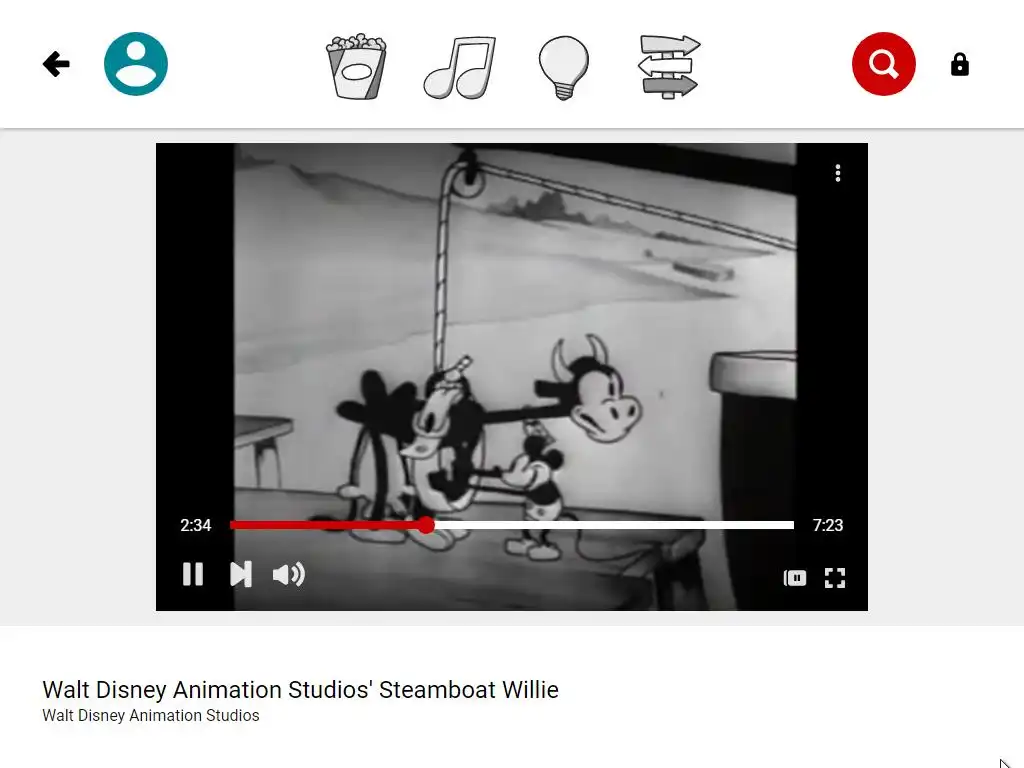Open the lightbulb Learning category
1024x768 pixels.
tap(564, 67)
